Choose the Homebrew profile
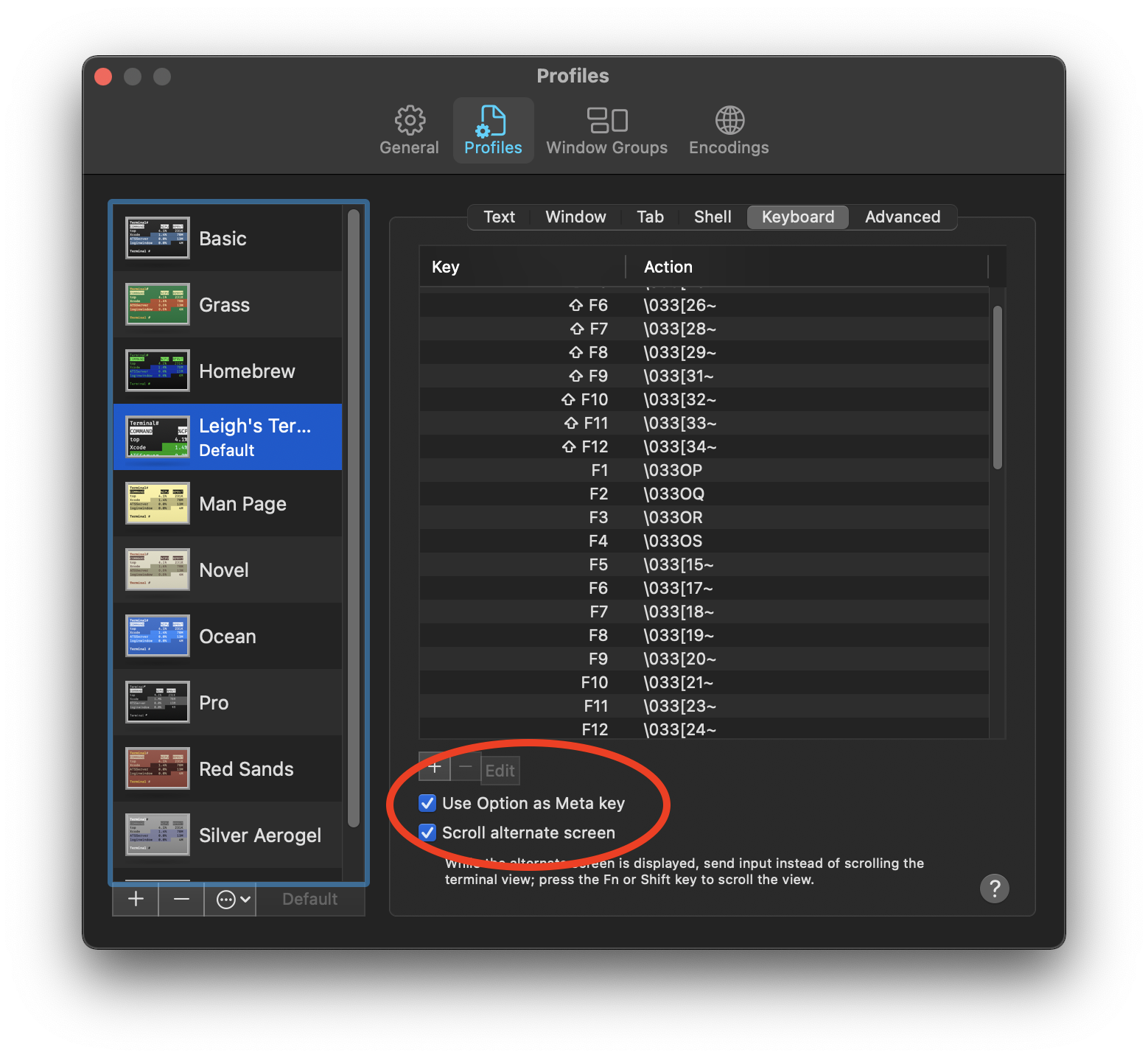 click(228, 371)
